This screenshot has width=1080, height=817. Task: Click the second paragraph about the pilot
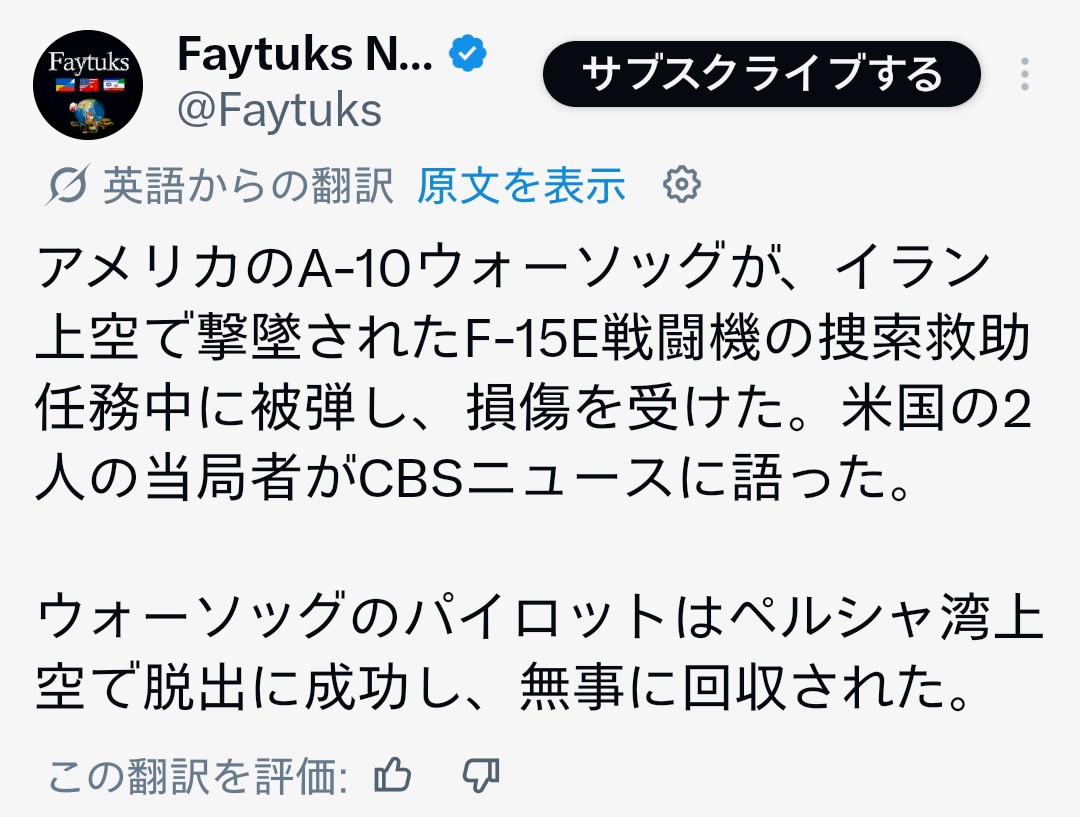tap(530, 649)
